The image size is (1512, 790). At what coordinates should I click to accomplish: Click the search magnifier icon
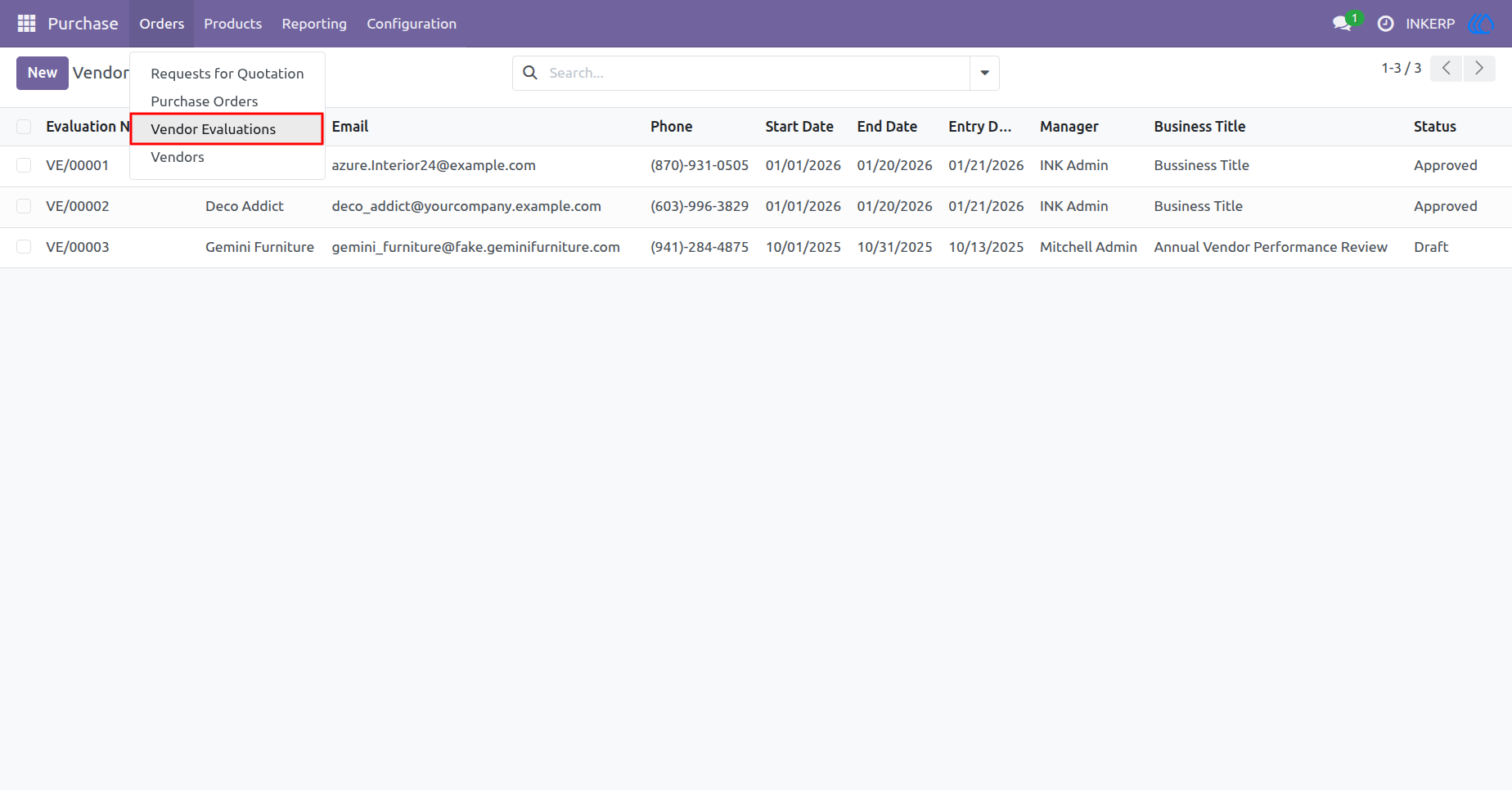tap(530, 73)
